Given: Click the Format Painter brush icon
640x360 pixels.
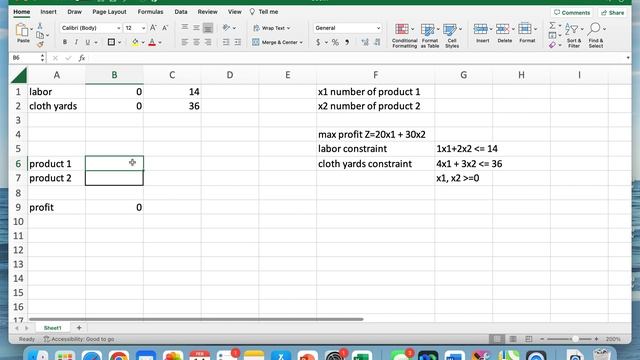Looking at the screenshot, I should (40, 44).
